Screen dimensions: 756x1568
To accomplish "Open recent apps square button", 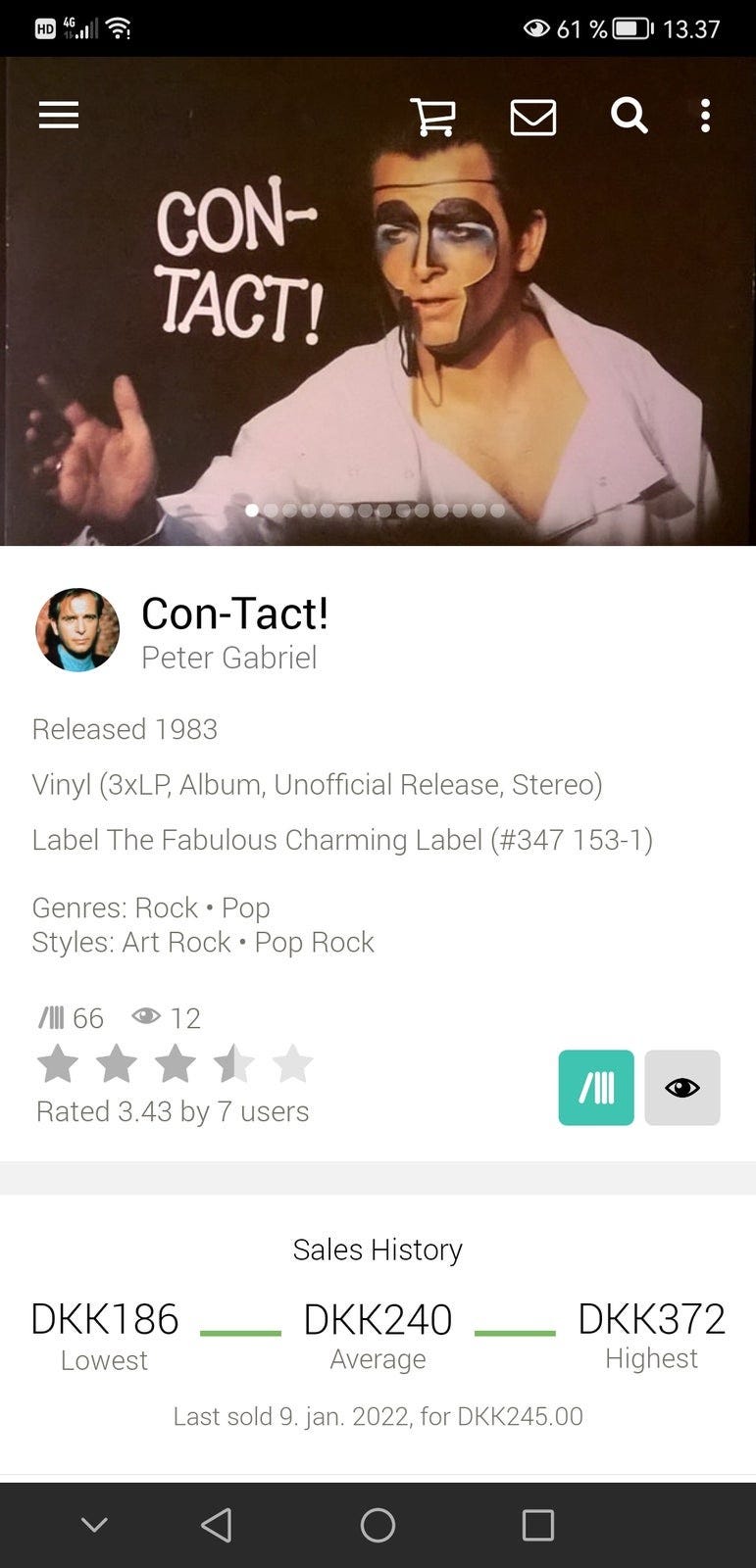I will tap(538, 1525).
